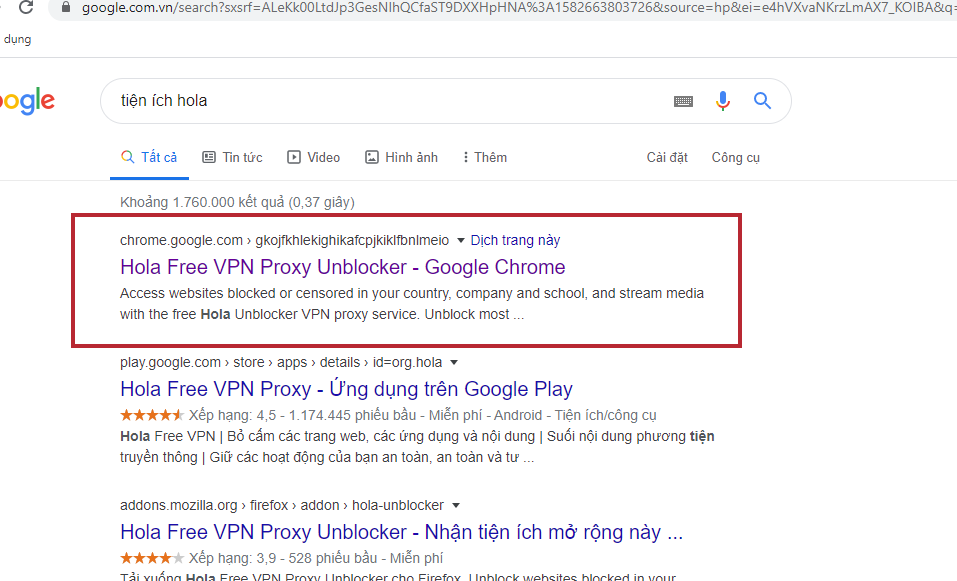Start voice search with the microphone icon
This screenshot has height=581, width=957.
[x=723, y=101]
